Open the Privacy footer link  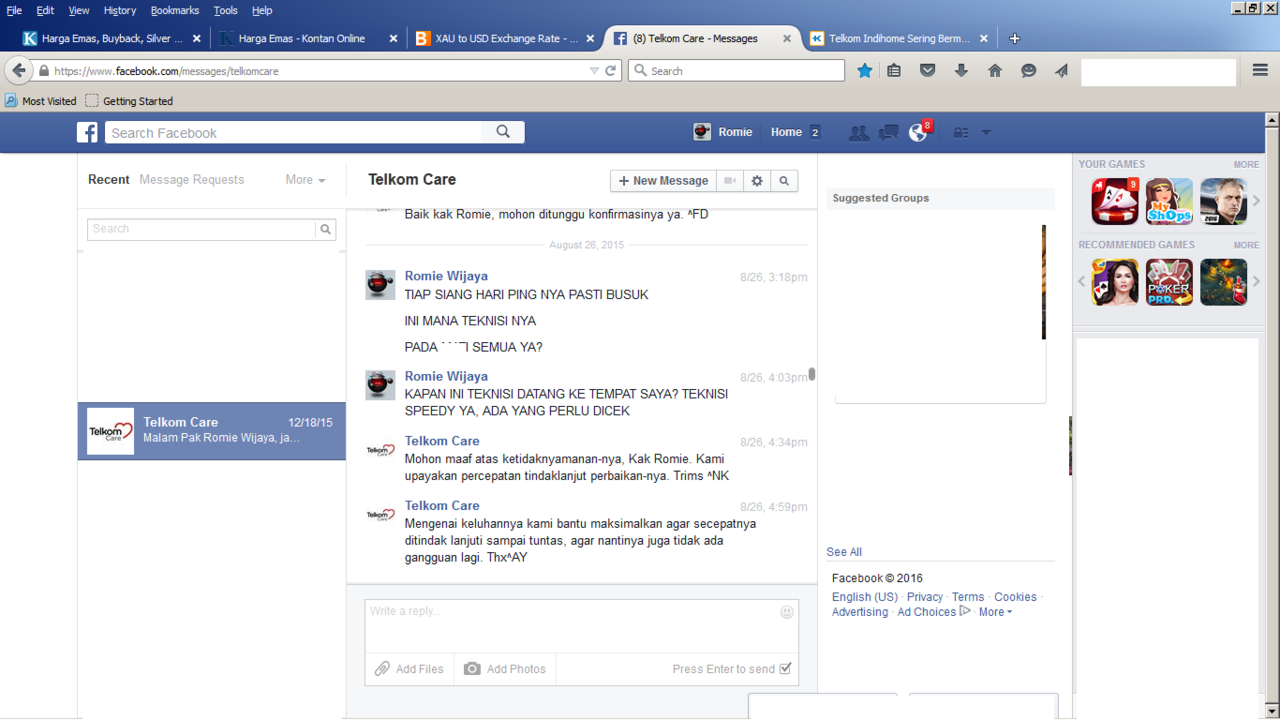pyautogui.click(x=925, y=597)
